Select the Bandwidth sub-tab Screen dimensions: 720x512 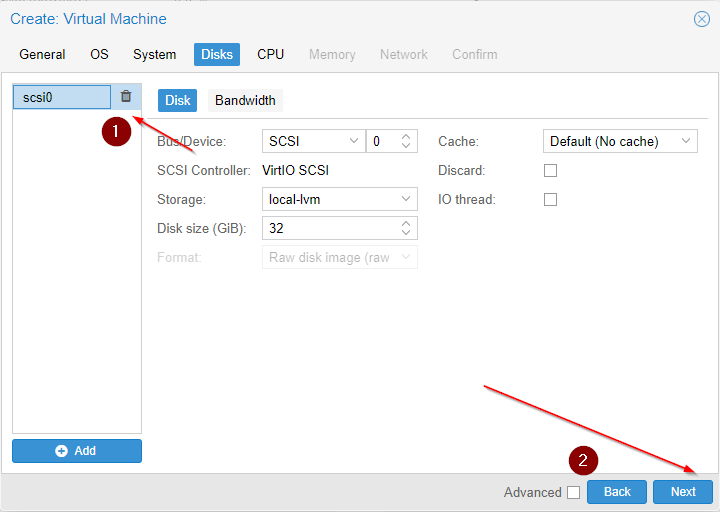245,100
